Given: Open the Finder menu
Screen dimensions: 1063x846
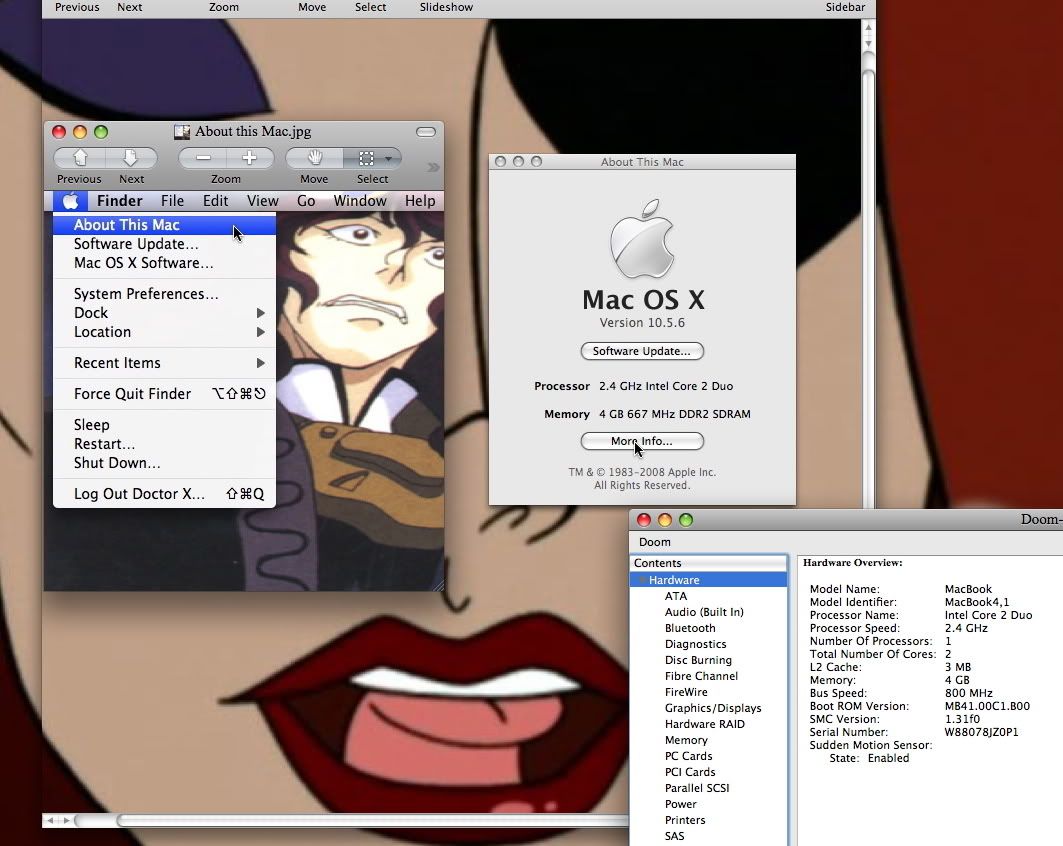Looking at the screenshot, I should click(119, 201).
